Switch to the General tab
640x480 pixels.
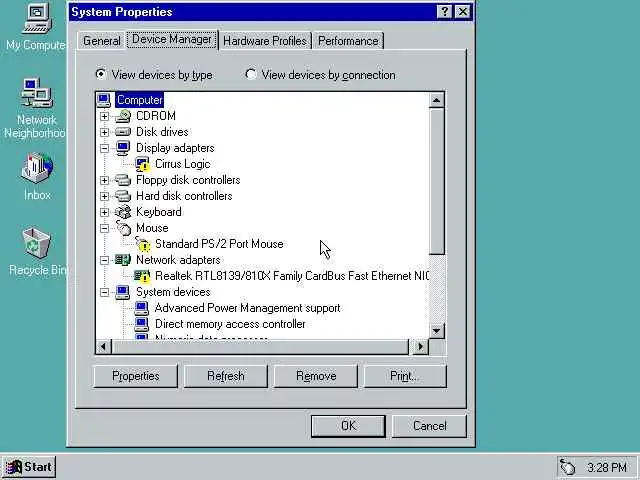pos(102,41)
